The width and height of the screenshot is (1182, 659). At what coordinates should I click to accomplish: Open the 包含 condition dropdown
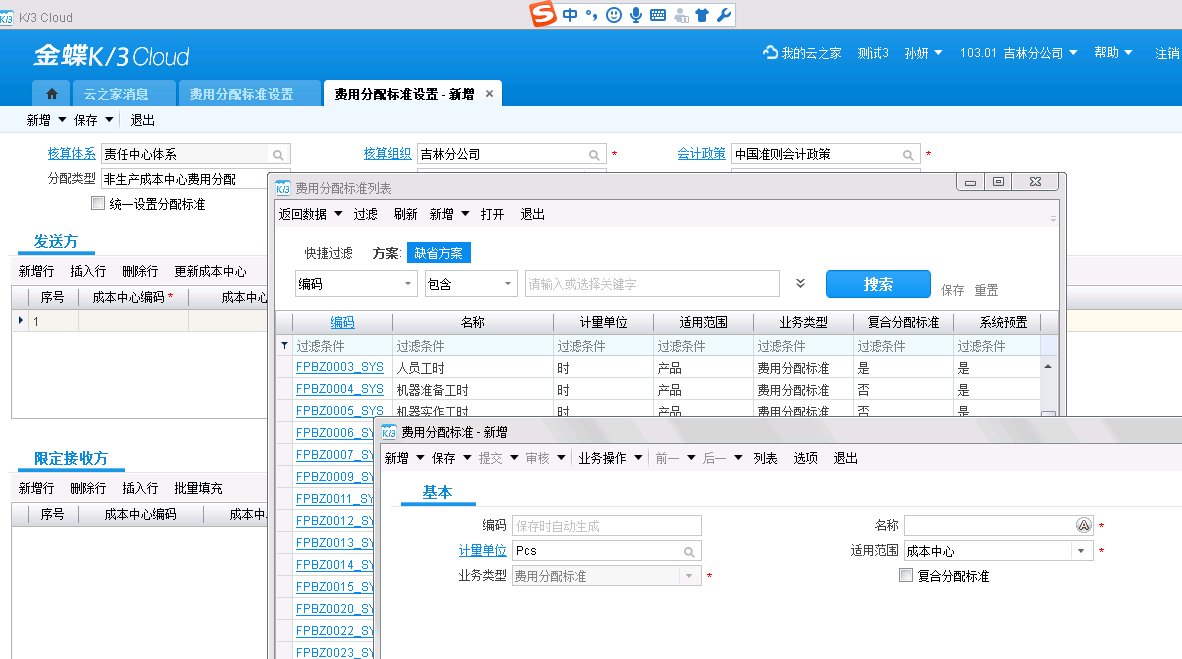click(x=509, y=283)
